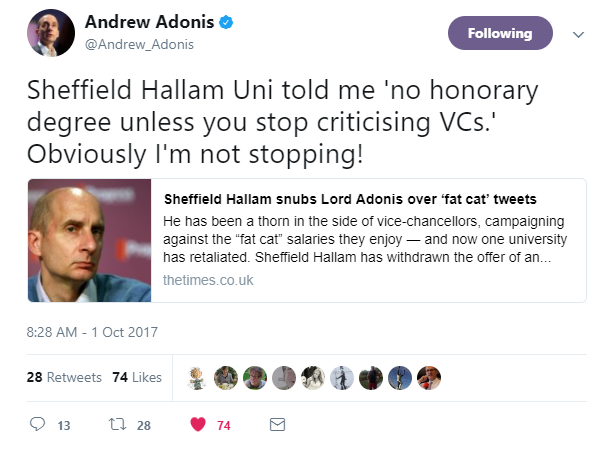
Task: Expand the tweet options chevron
Action: click(x=577, y=33)
